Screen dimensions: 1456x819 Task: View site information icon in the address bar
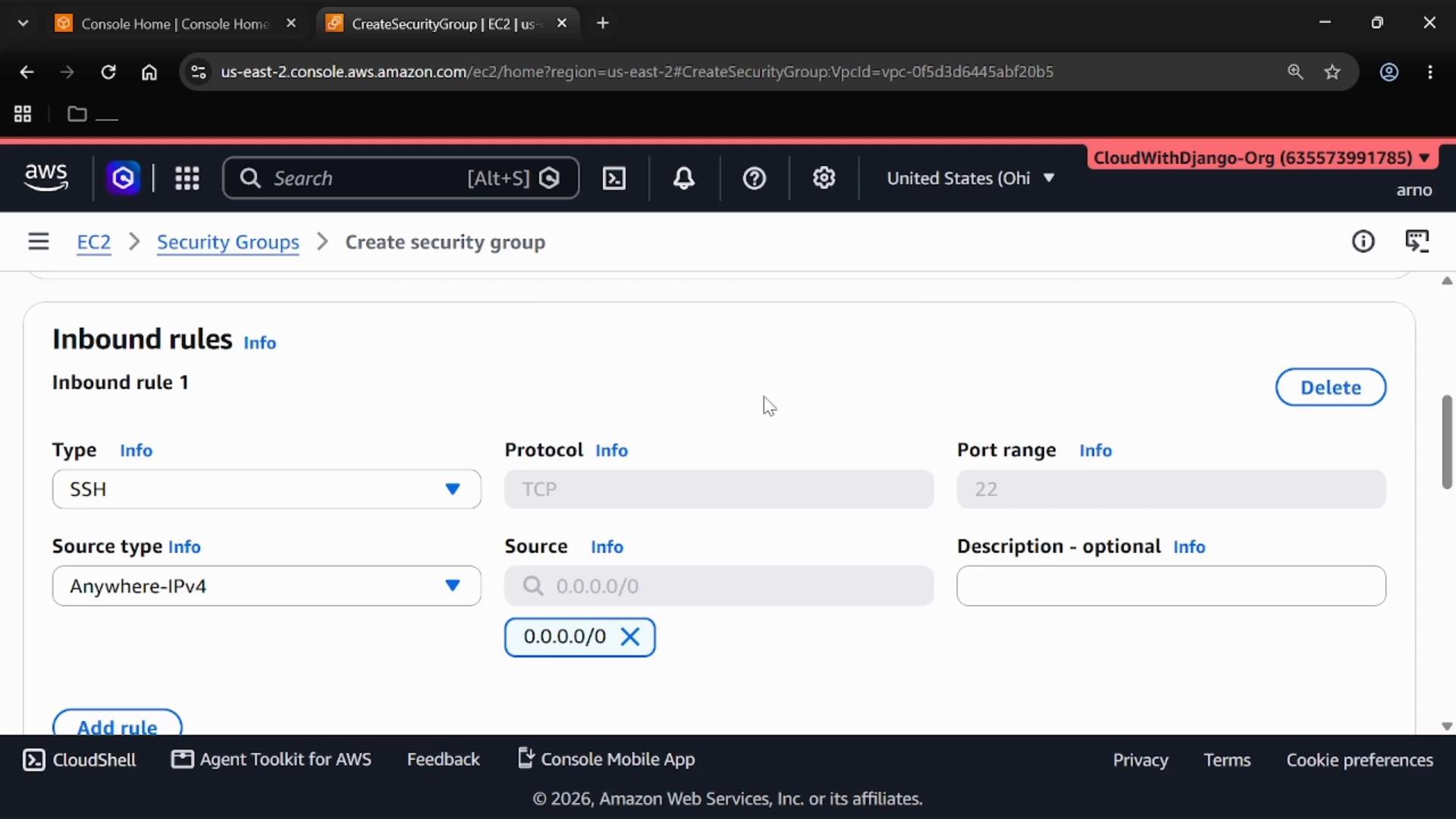(x=199, y=72)
